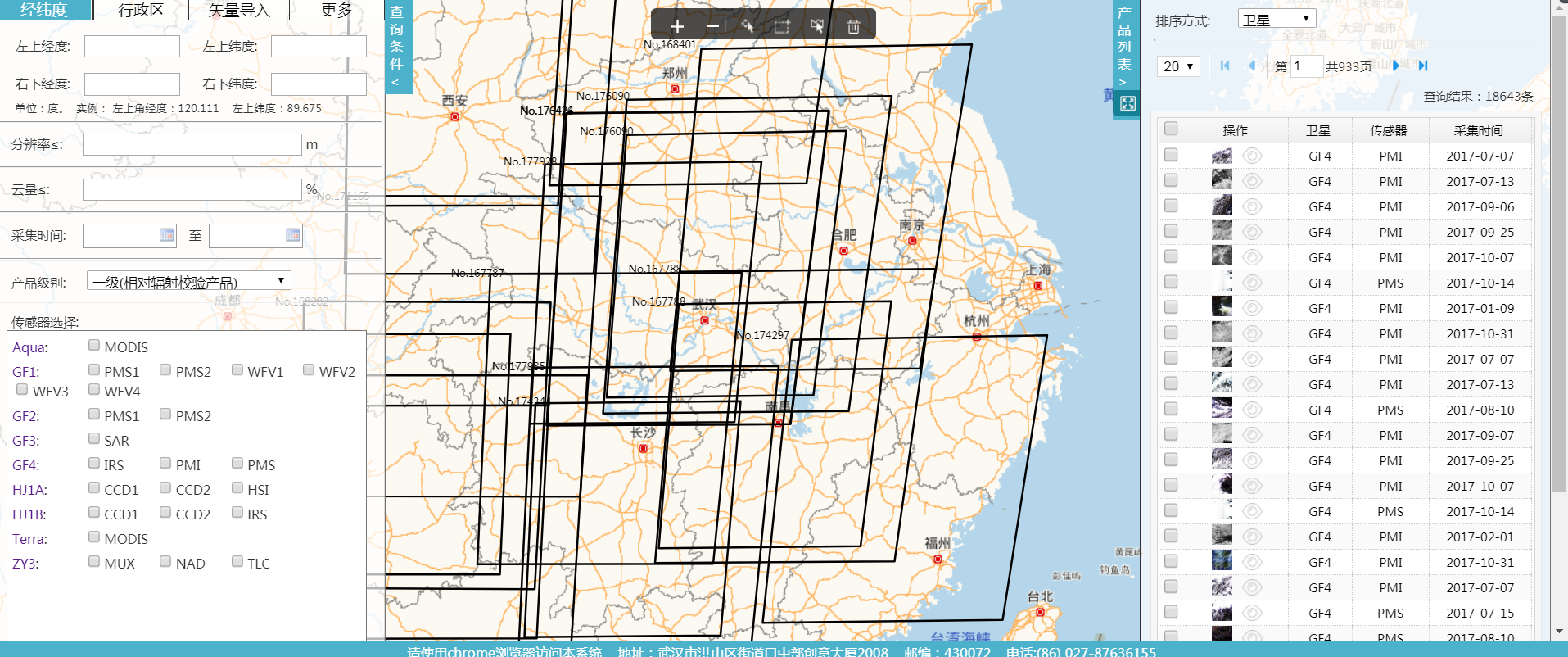Click the Fuzhou city marker on map

tap(938, 559)
